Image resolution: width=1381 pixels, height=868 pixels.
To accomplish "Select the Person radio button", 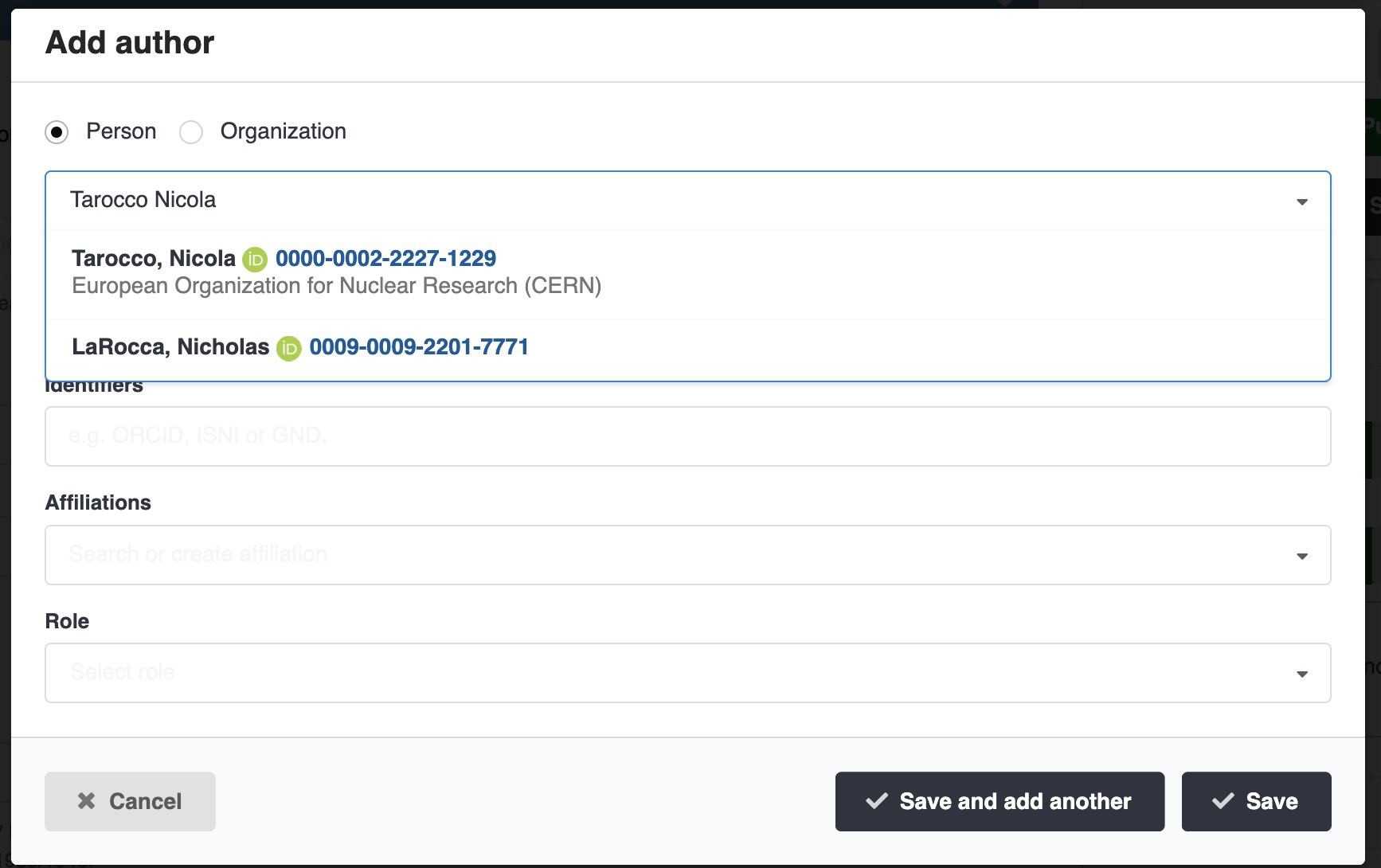I will [x=57, y=131].
